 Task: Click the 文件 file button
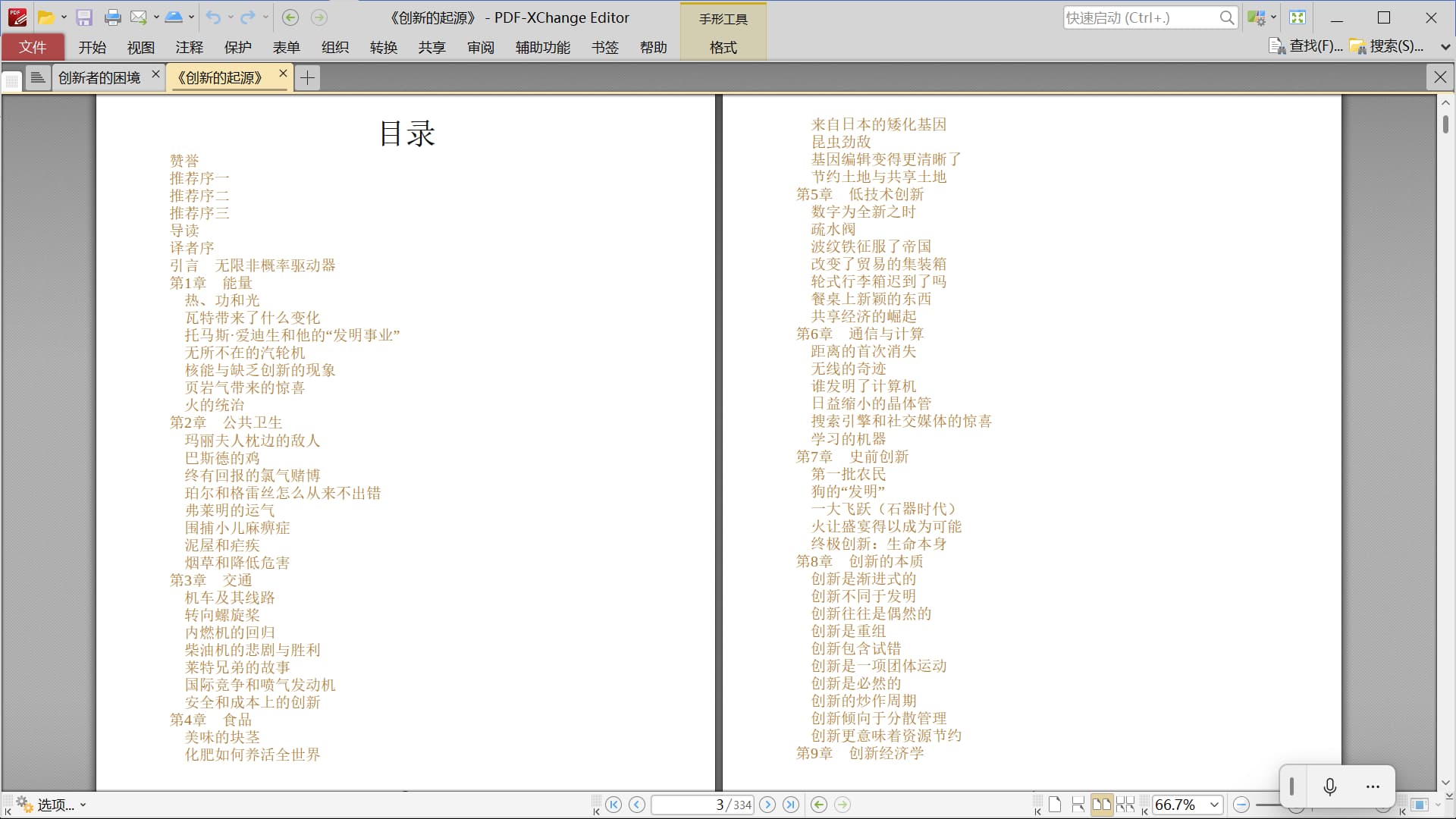tap(33, 47)
